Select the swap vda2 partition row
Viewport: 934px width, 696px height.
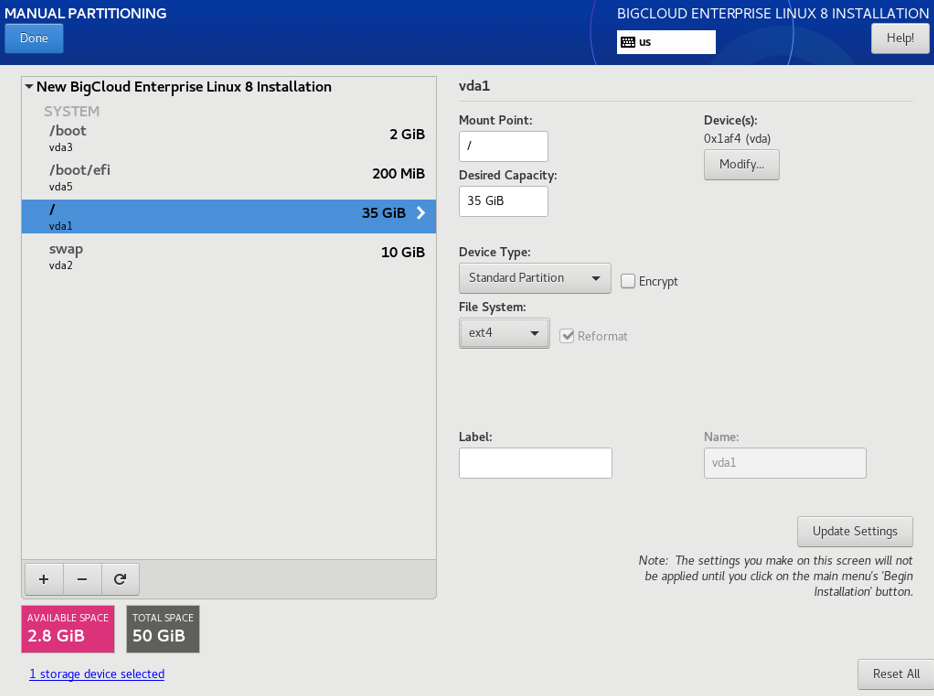[229, 257]
